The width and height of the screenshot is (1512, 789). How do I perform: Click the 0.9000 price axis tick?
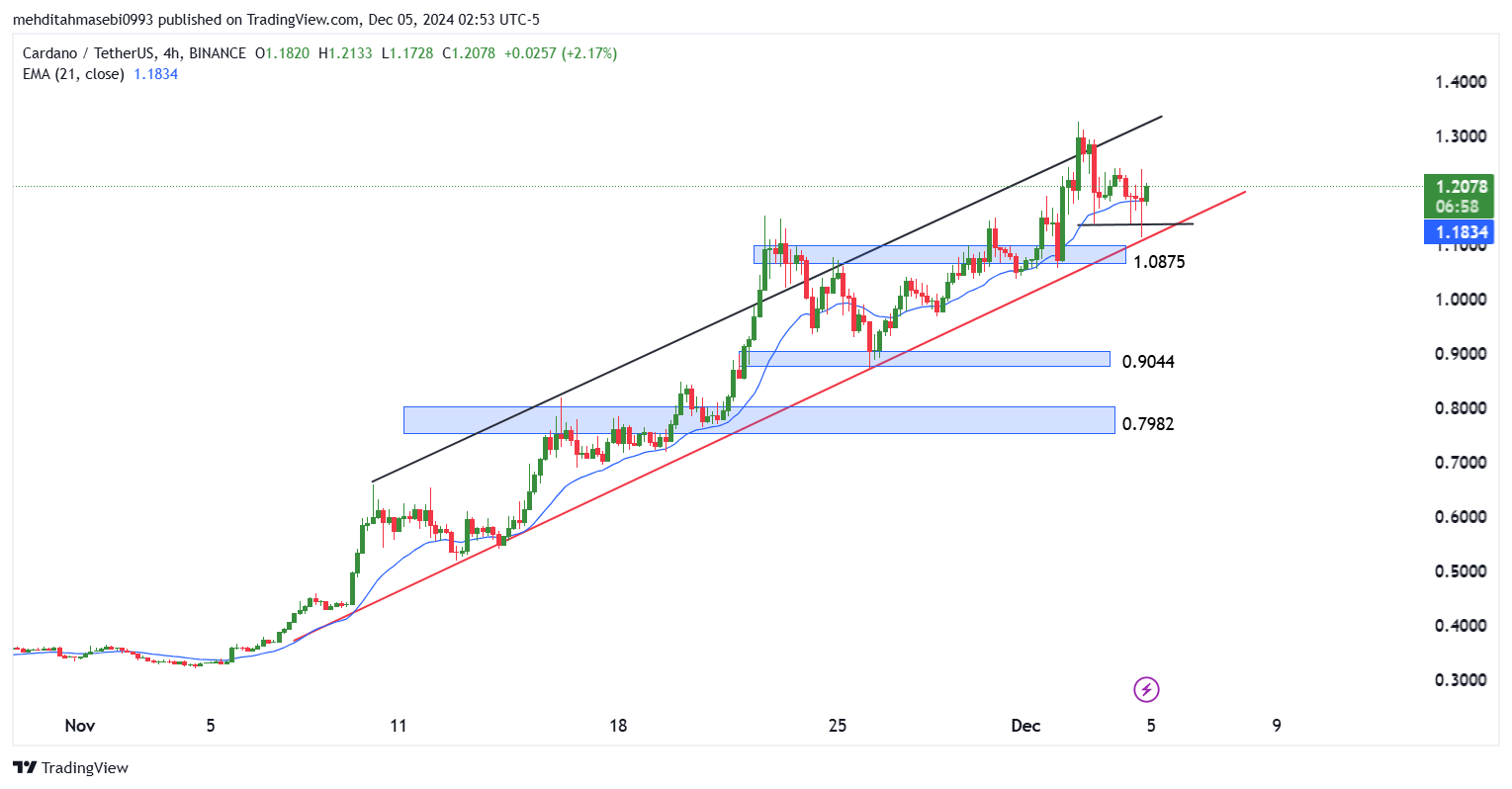(1461, 354)
